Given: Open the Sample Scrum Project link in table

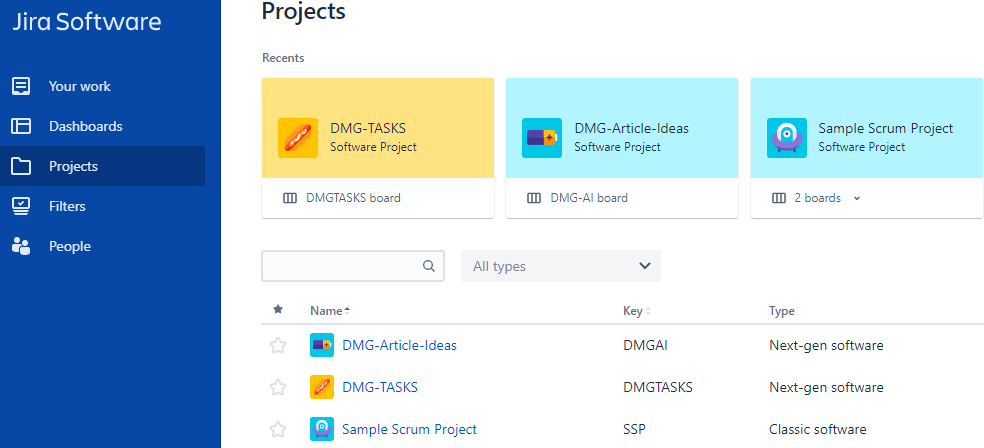Looking at the screenshot, I should coord(409,429).
